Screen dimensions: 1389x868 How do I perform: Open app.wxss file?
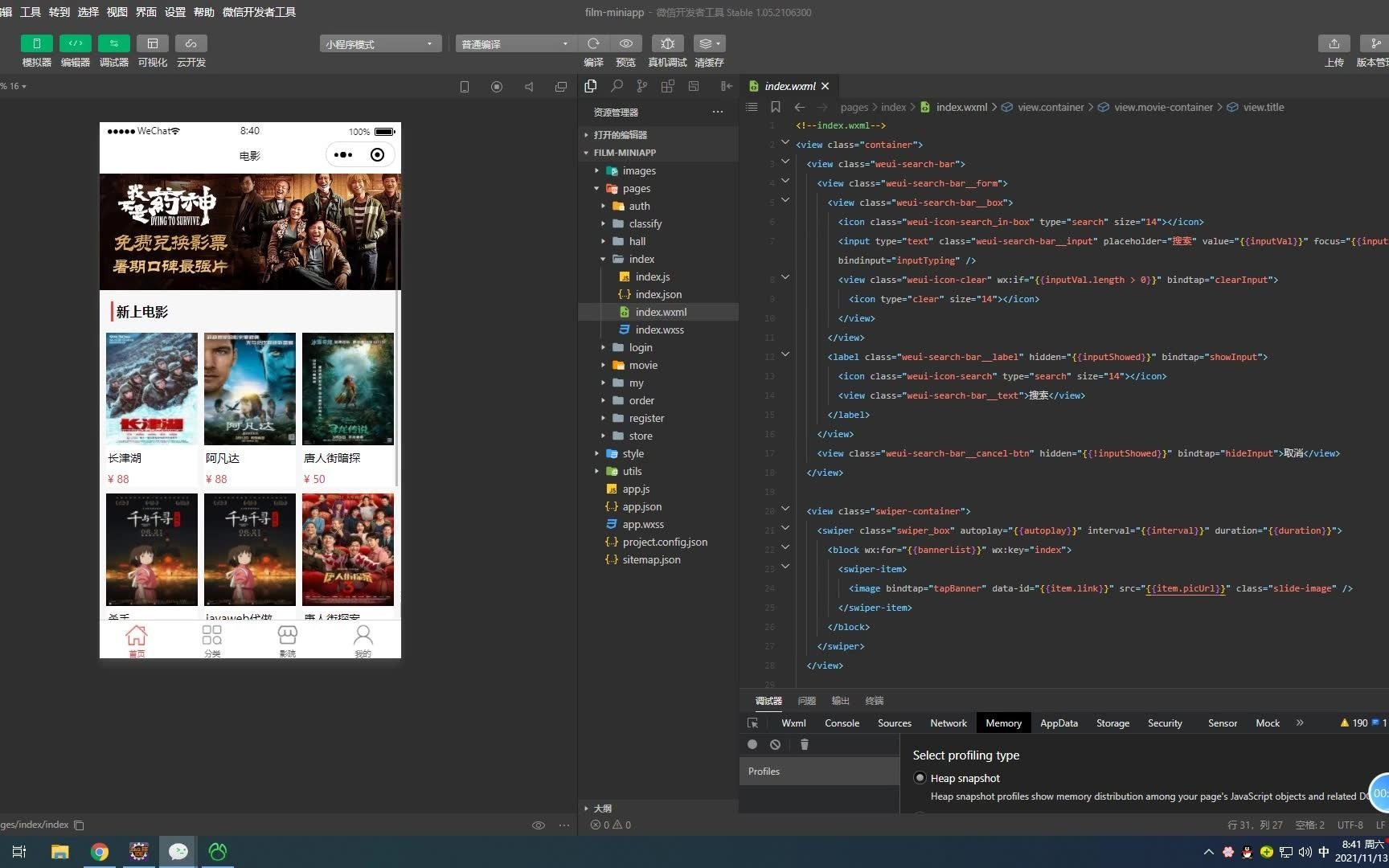(658, 524)
